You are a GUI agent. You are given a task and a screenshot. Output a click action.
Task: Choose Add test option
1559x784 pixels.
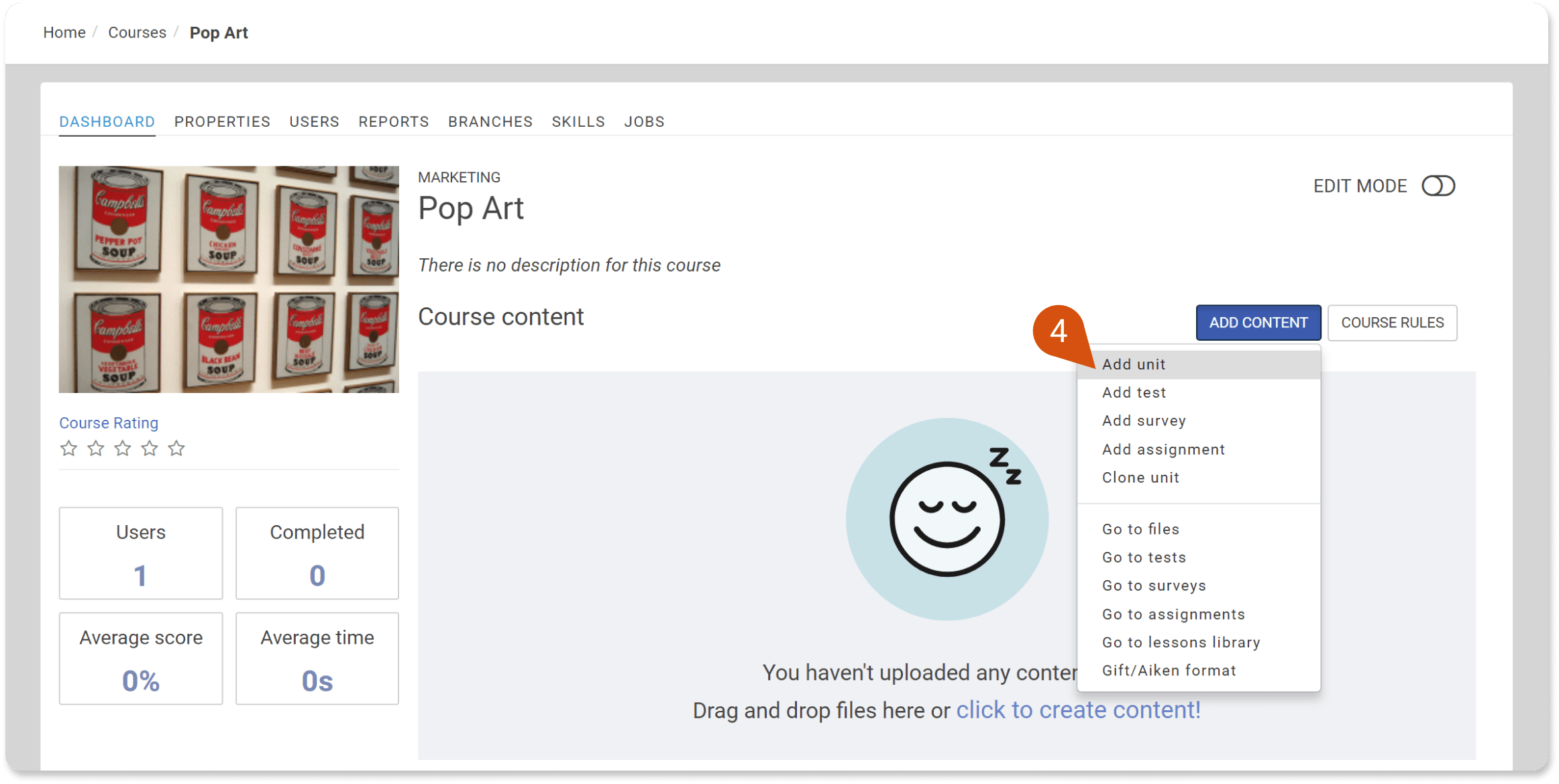(x=1134, y=392)
